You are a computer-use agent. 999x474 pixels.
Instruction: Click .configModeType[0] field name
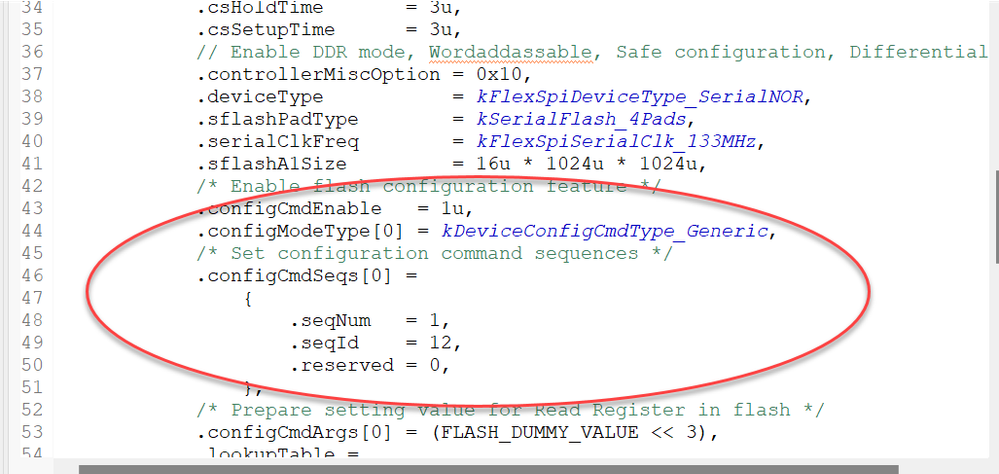301,231
